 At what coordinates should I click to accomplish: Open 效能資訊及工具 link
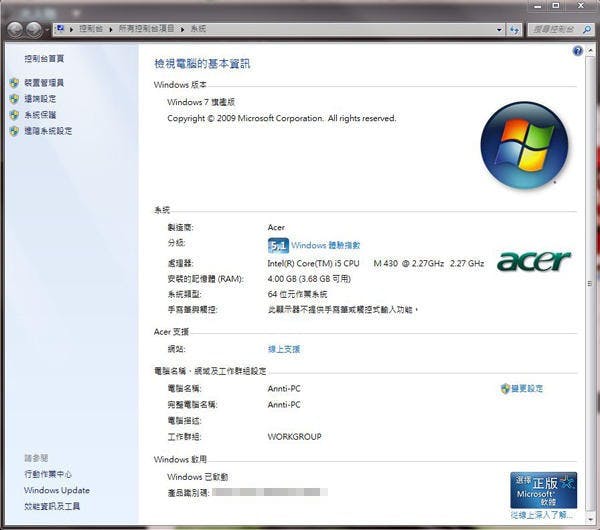click(x=52, y=506)
